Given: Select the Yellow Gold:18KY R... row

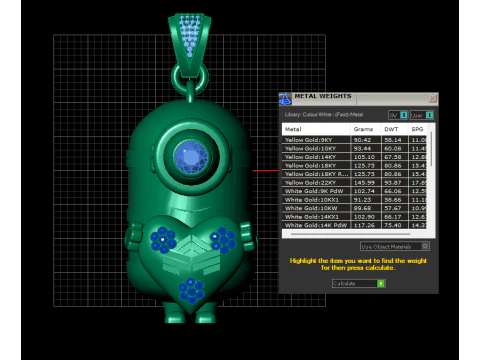Looking at the screenshot, I should pos(354,174).
